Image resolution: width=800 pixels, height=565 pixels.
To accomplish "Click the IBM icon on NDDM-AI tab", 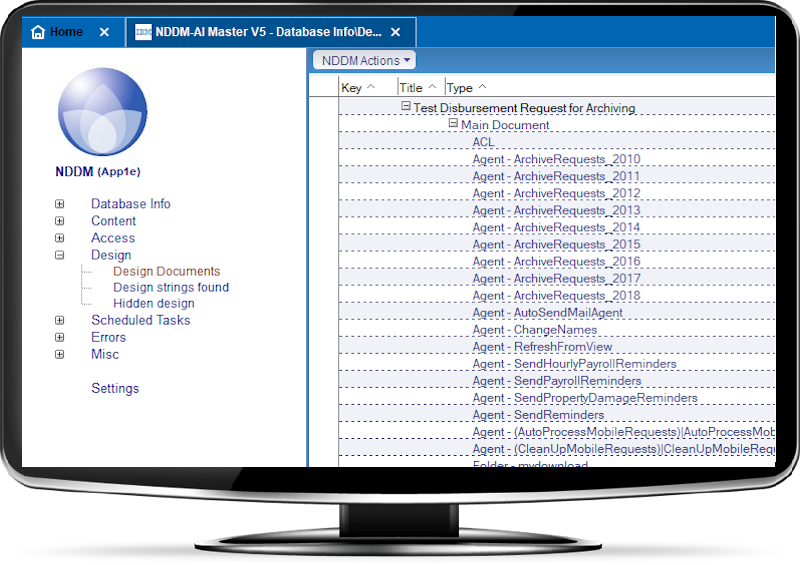I will coord(142,32).
